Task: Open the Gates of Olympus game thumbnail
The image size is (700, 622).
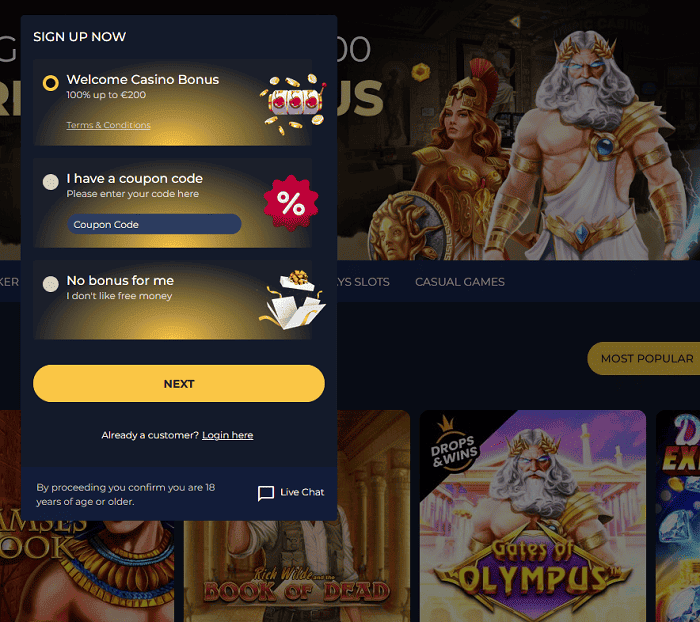Action: (x=533, y=516)
